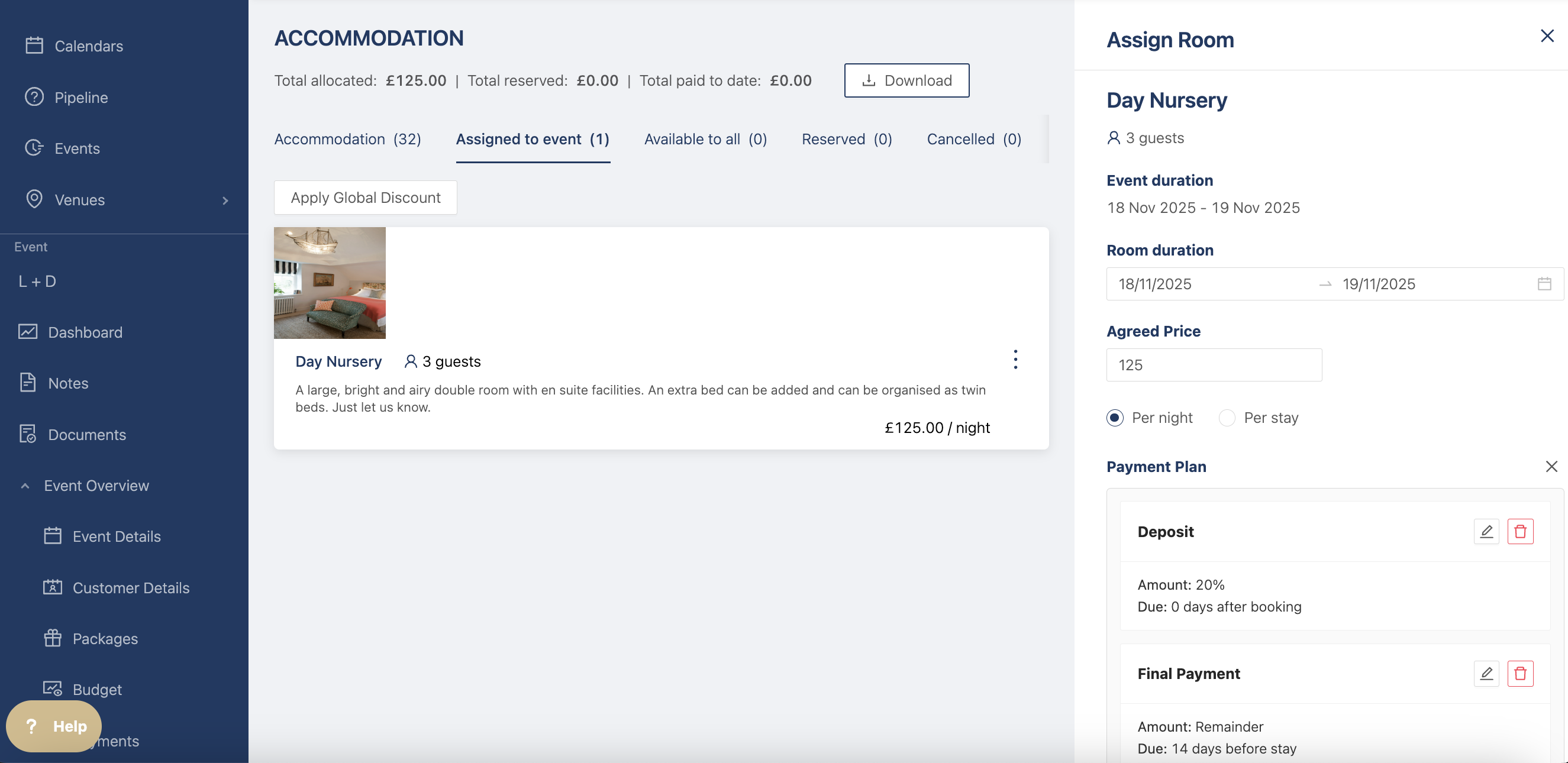Screen dimensions: 1568x763
Task: Click Apply Global Discount button
Action: tap(365, 198)
